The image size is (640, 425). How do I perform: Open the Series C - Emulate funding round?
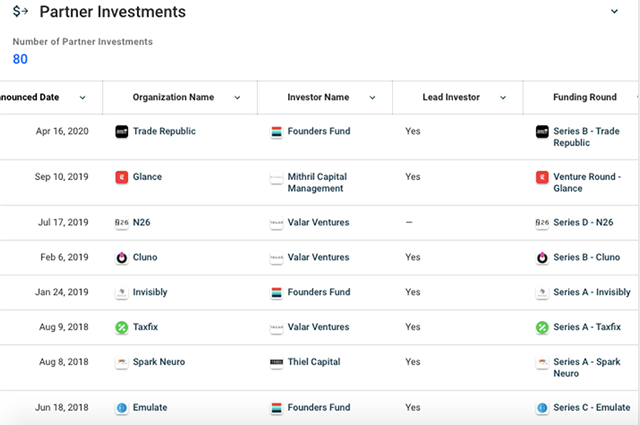coord(592,407)
